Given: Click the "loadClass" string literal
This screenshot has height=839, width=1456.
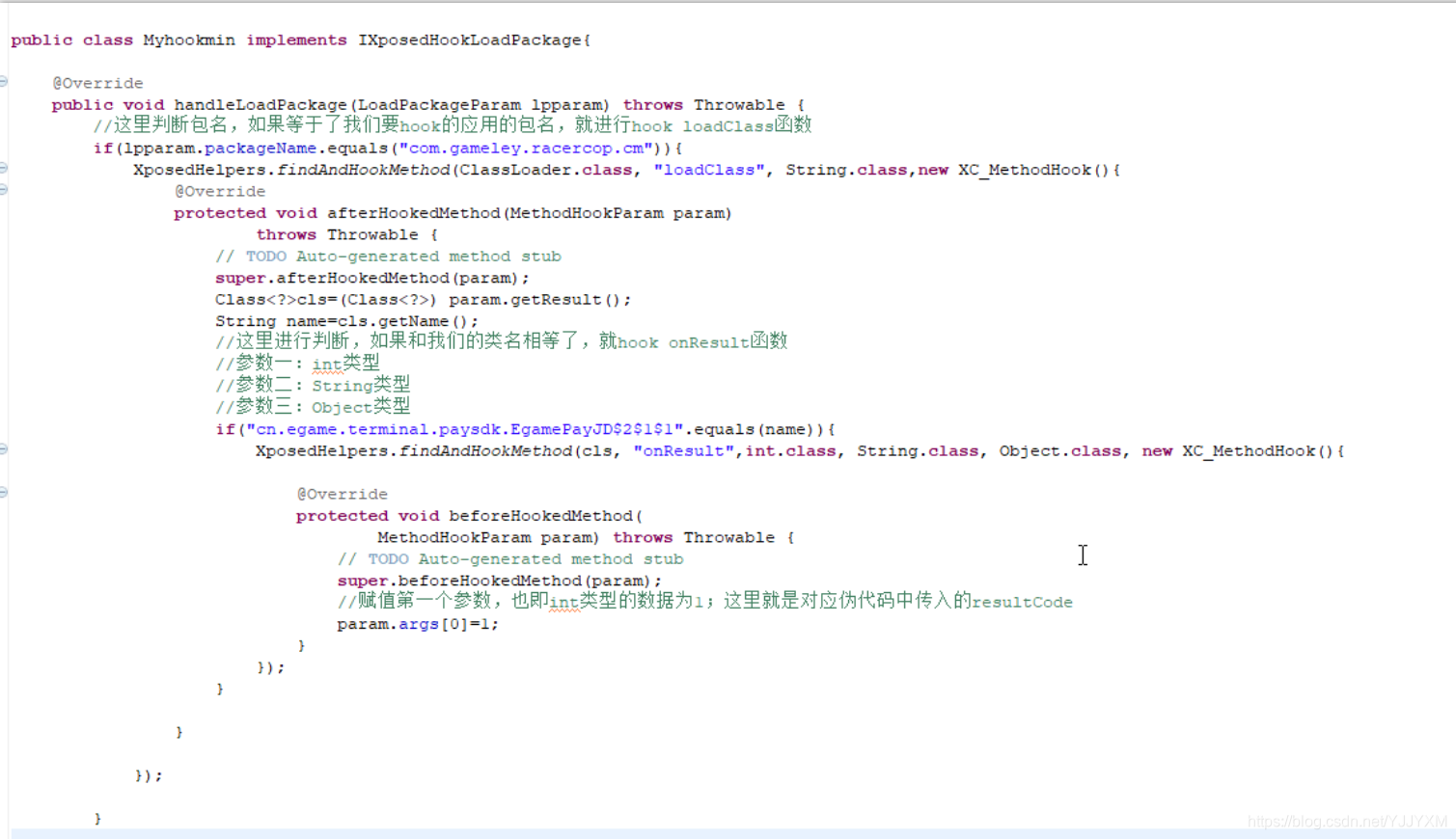Looking at the screenshot, I should [x=709, y=170].
